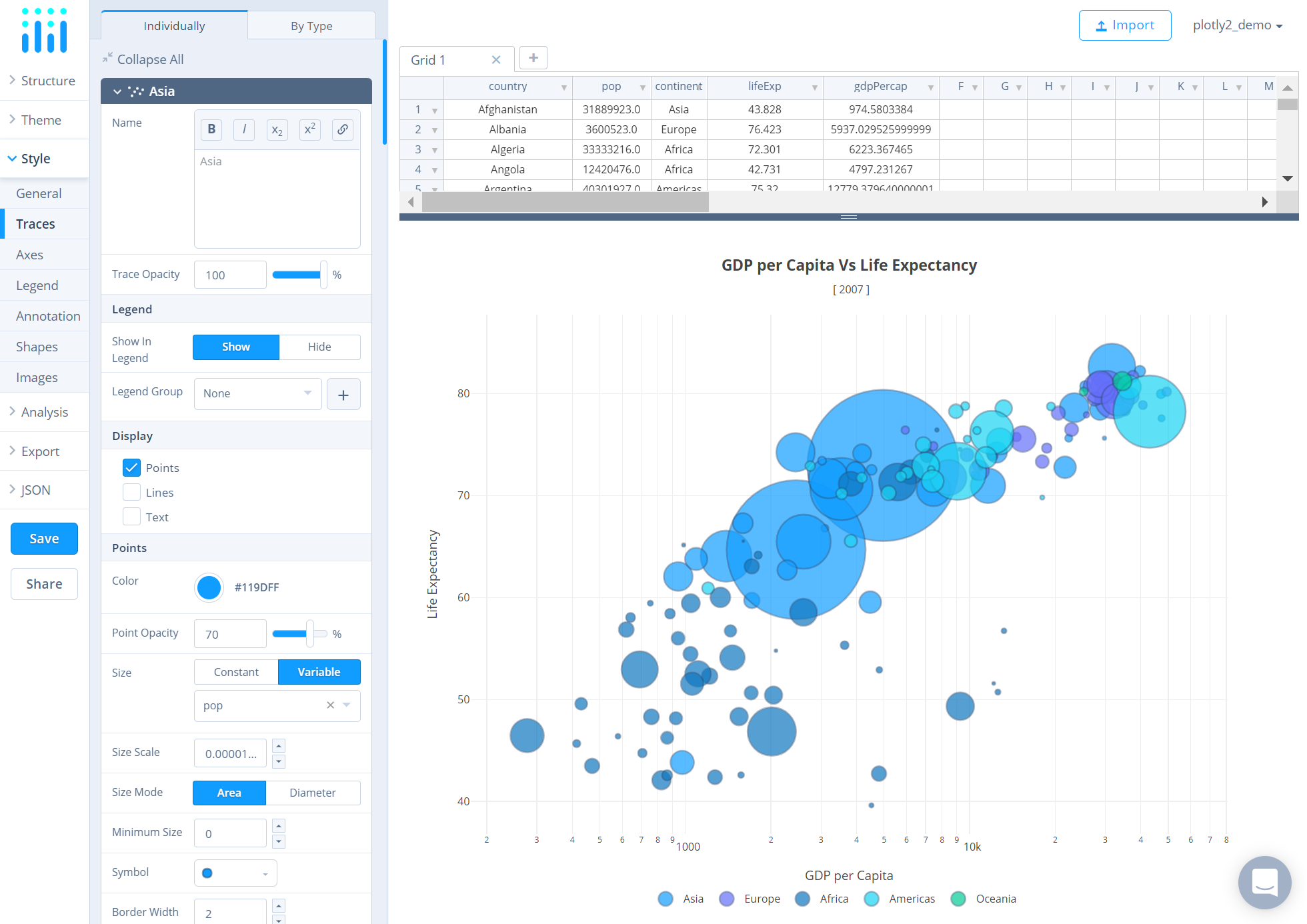Click the Save button

coord(44,539)
